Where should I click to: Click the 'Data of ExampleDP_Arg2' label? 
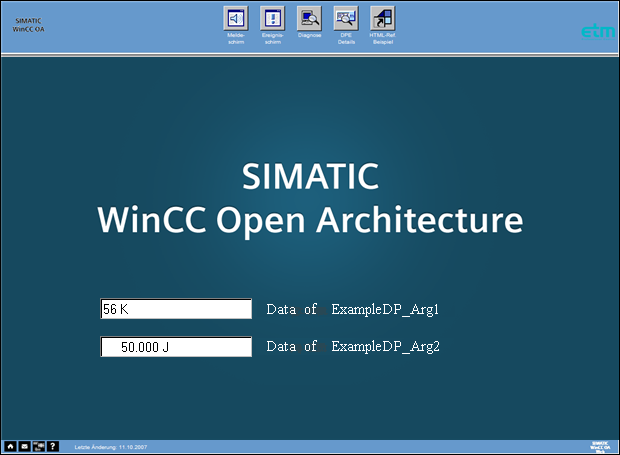point(353,346)
